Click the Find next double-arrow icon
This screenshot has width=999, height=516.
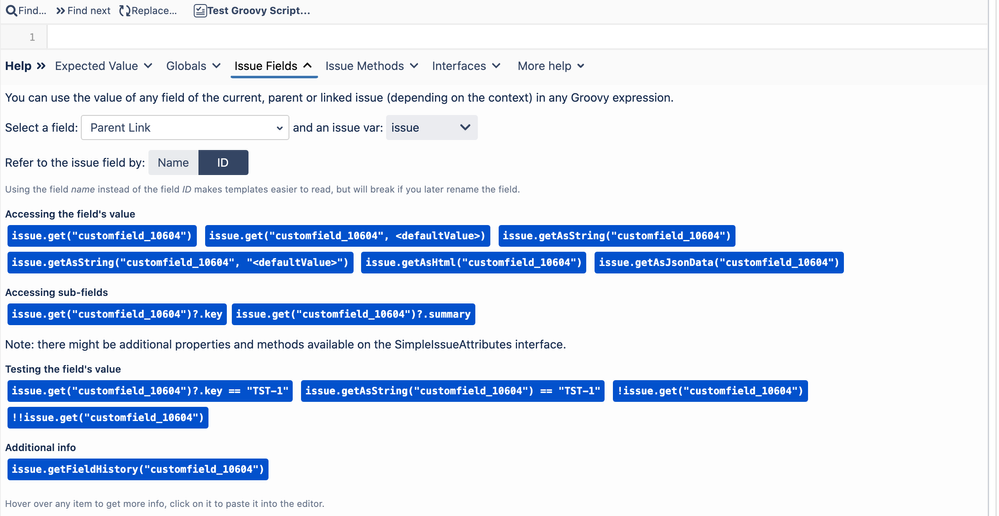point(61,11)
